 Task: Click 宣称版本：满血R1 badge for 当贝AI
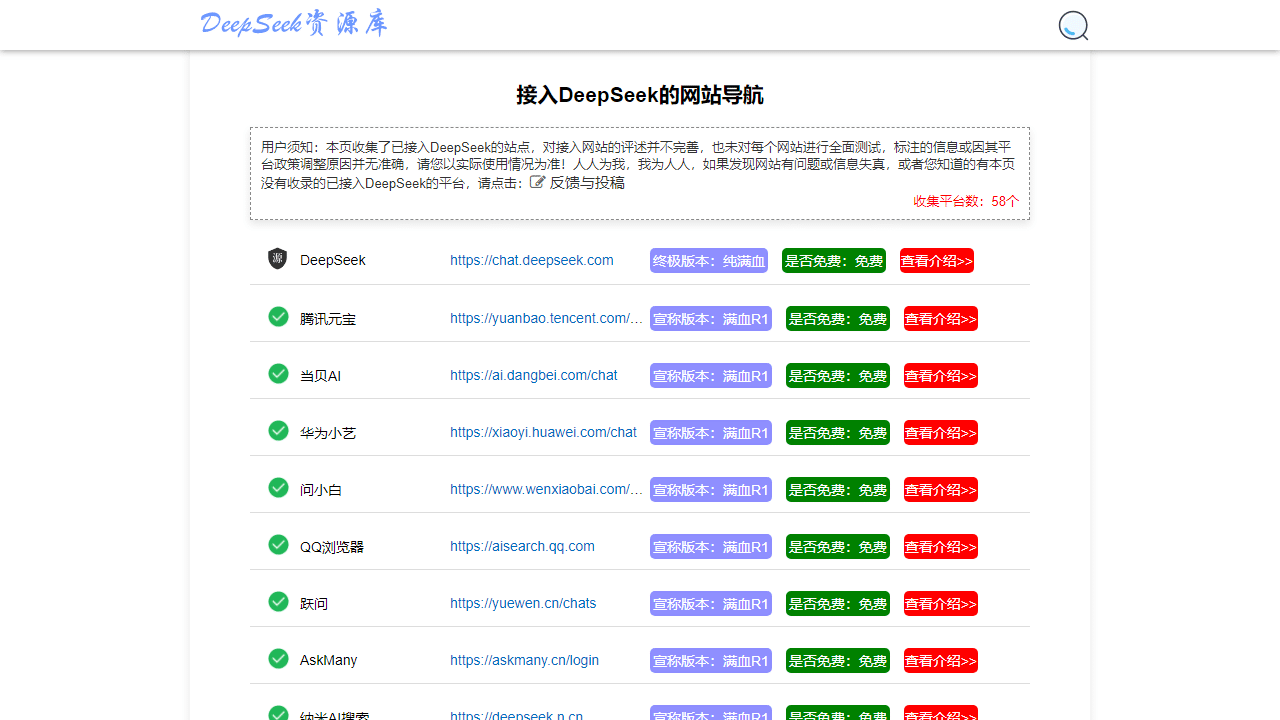click(x=711, y=376)
